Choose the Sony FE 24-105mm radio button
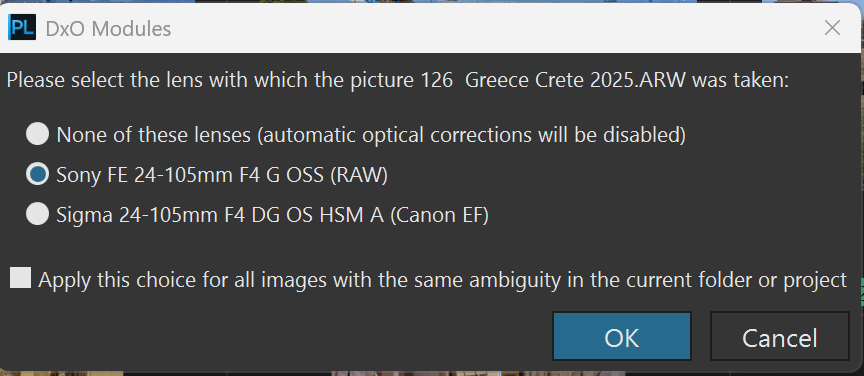 pos(38,174)
